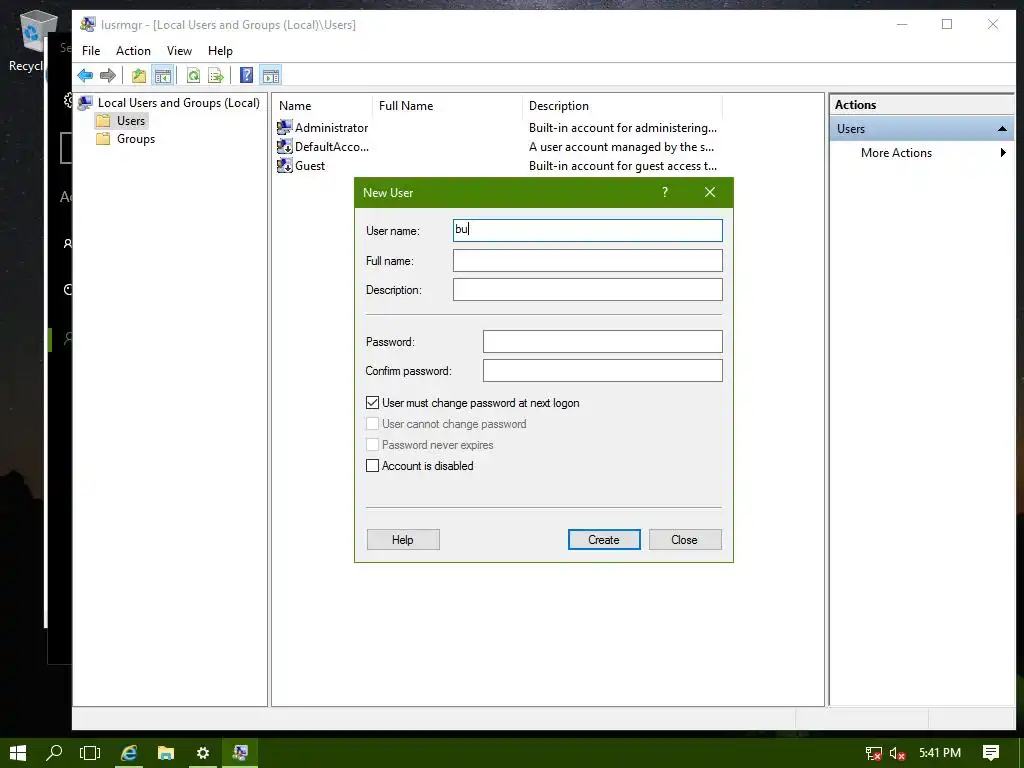This screenshot has width=1024, height=768.
Task: Click 'Built-in account for administering...' description
Action: [x=622, y=127]
